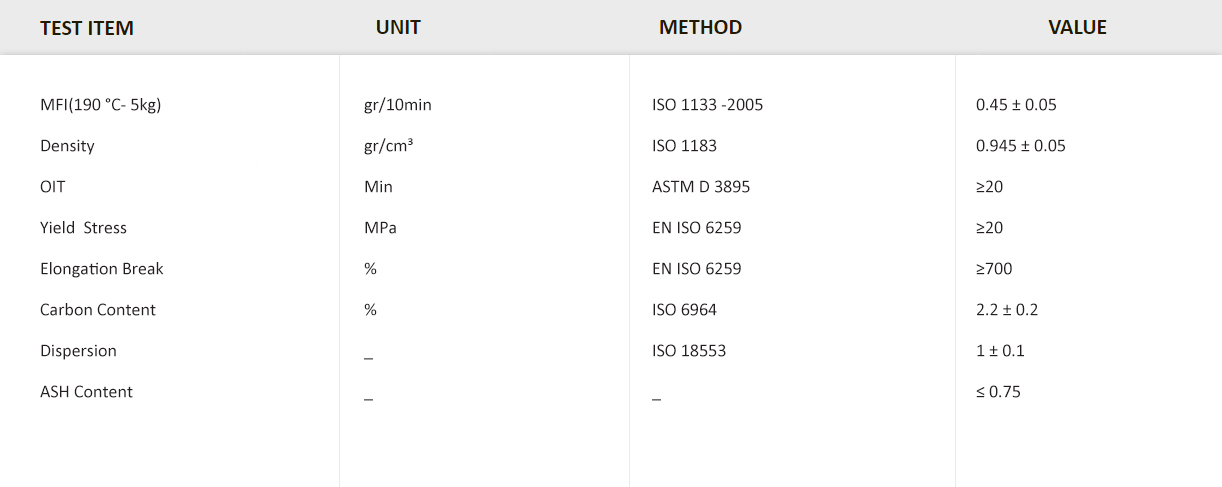The height and width of the screenshot is (487, 1222).
Task: Select the Carbon Content row label
Action: pos(97,310)
